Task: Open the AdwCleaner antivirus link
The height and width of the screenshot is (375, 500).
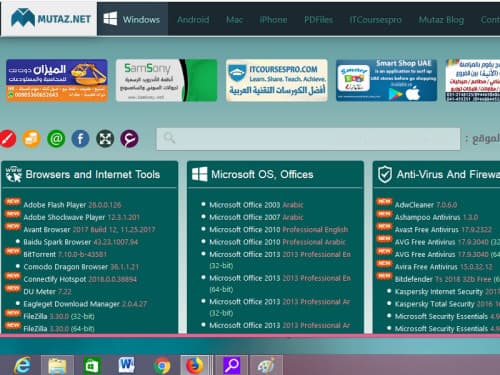Action: click(x=426, y=205)
